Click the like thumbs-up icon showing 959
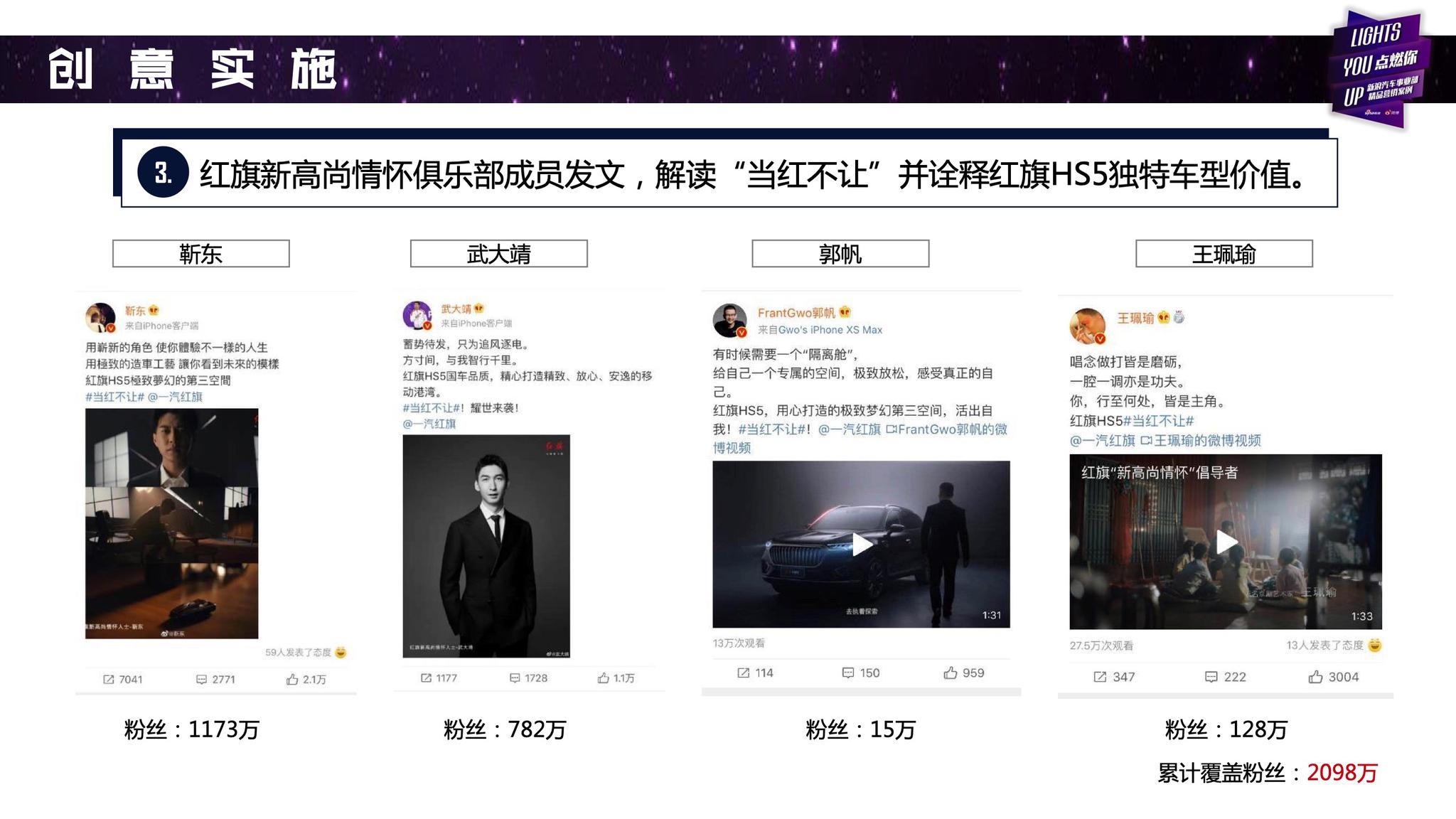This screenshot has height=819, width=1456. coord(951,673)
